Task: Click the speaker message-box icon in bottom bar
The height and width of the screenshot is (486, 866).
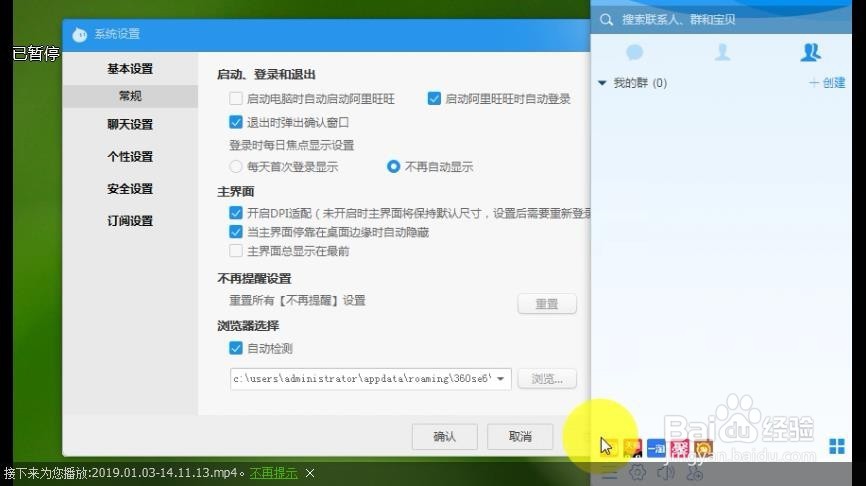Action: tap(666, 472)
